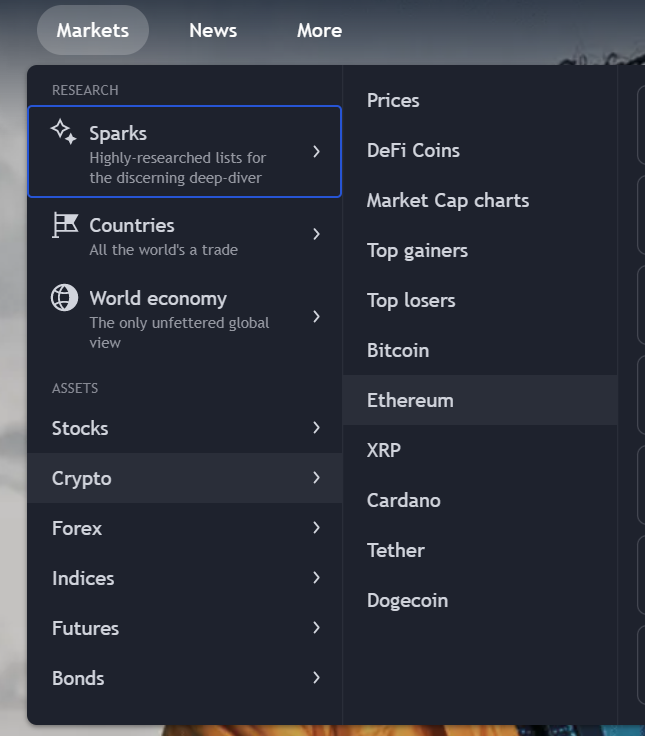Open the Markets menu tab
The image size is (645, 736).
[x=93, y=31]
